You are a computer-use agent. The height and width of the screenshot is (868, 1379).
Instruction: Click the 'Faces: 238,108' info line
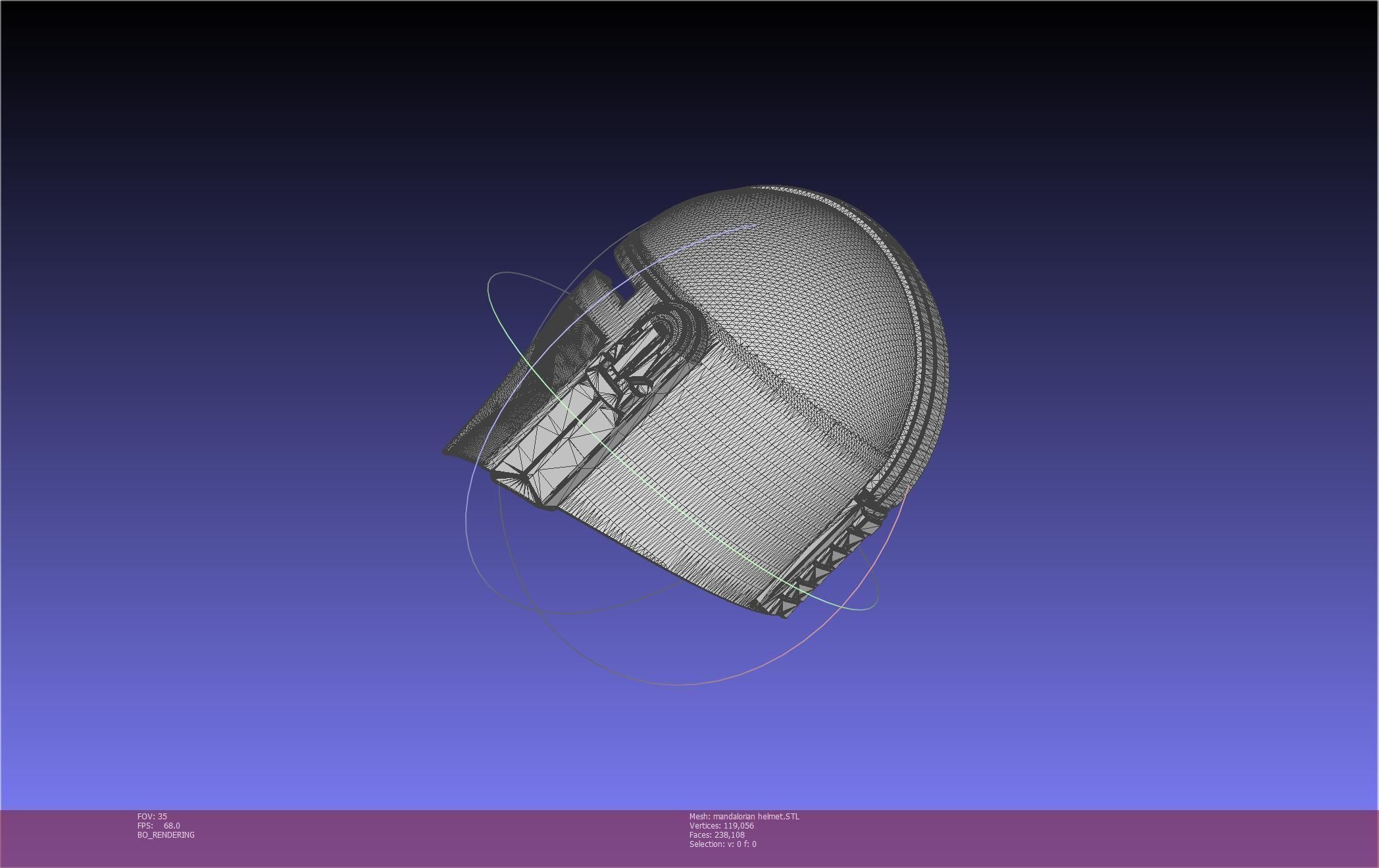(x=717, y=834)
